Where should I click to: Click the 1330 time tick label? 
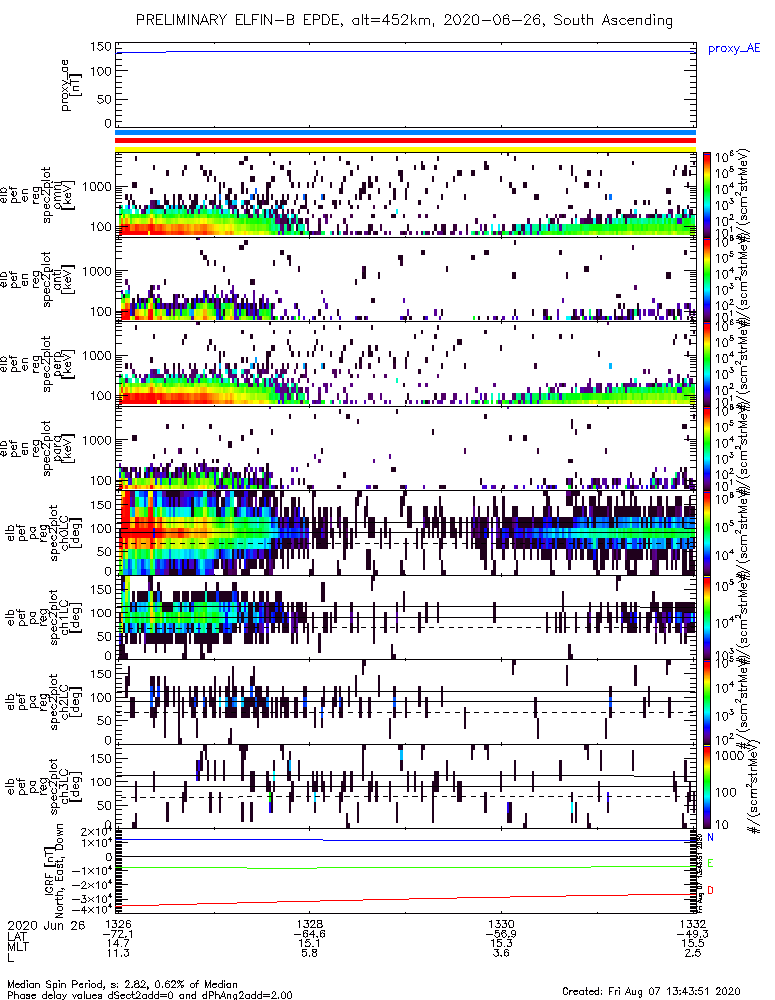point(501,924)
